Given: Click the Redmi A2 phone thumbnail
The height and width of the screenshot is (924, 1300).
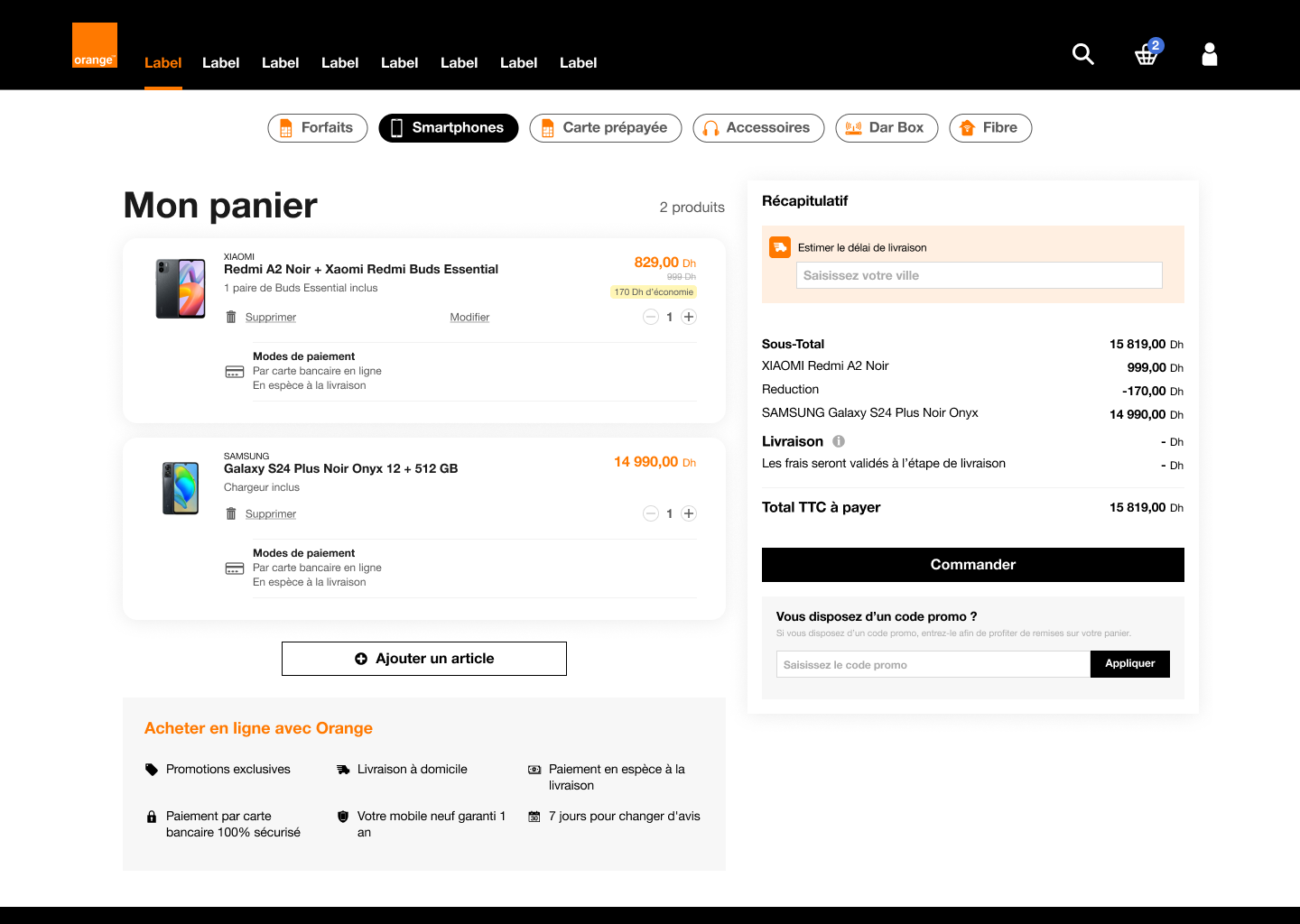Looking at the screenshot, I should click(181, 289).
